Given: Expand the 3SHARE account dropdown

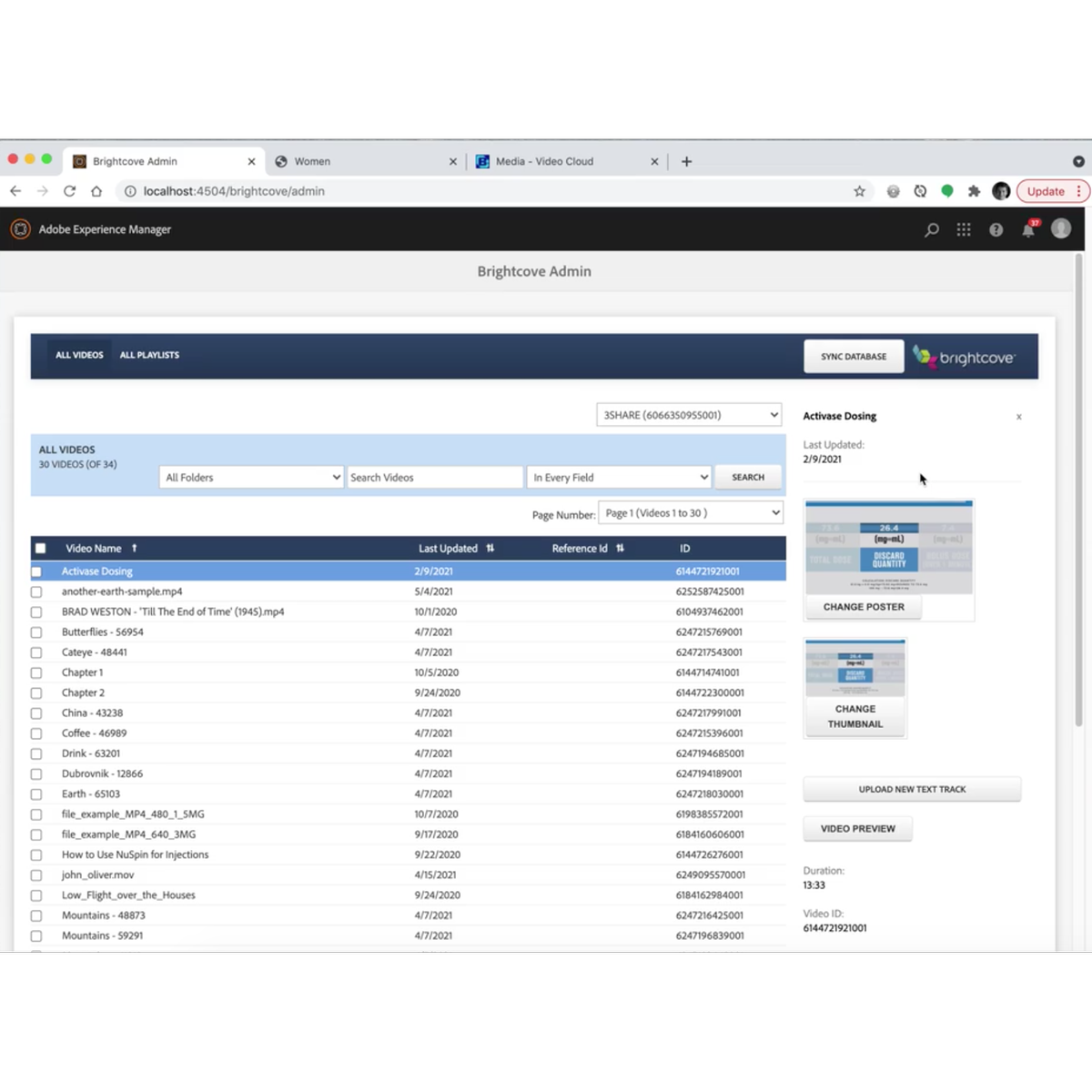Looking at the screenshot, I should pos(689,415).
